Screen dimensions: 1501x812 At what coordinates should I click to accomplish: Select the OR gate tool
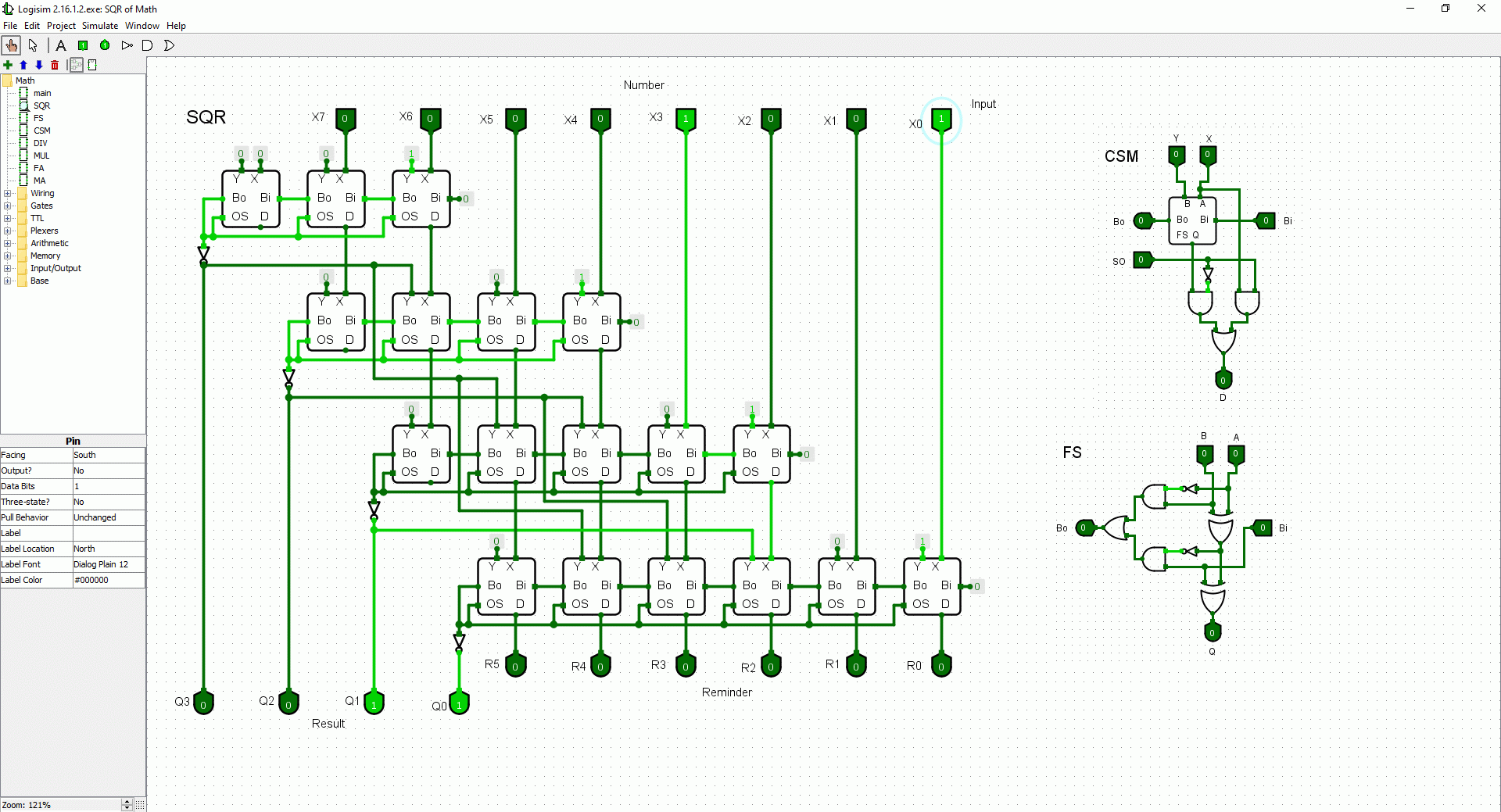click(169, 45)
